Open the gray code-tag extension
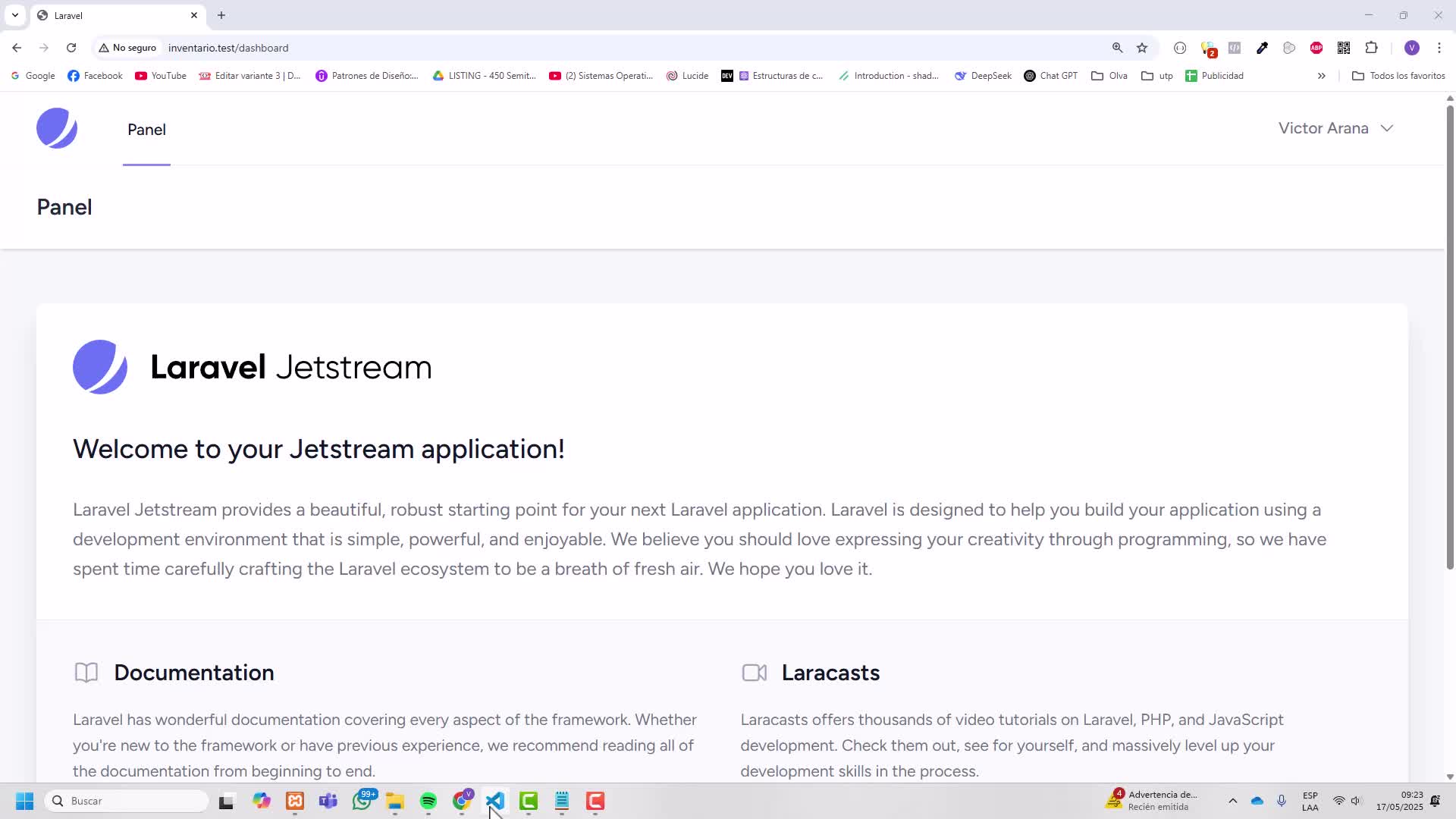This screenshot has height=819, width=1456. click(x=1235, y=48)
